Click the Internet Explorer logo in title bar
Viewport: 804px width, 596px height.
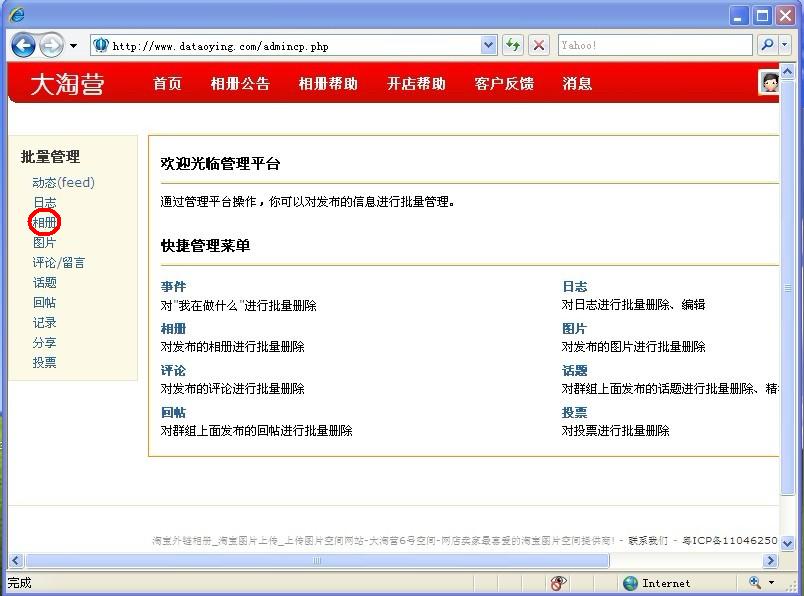(17, 14)
